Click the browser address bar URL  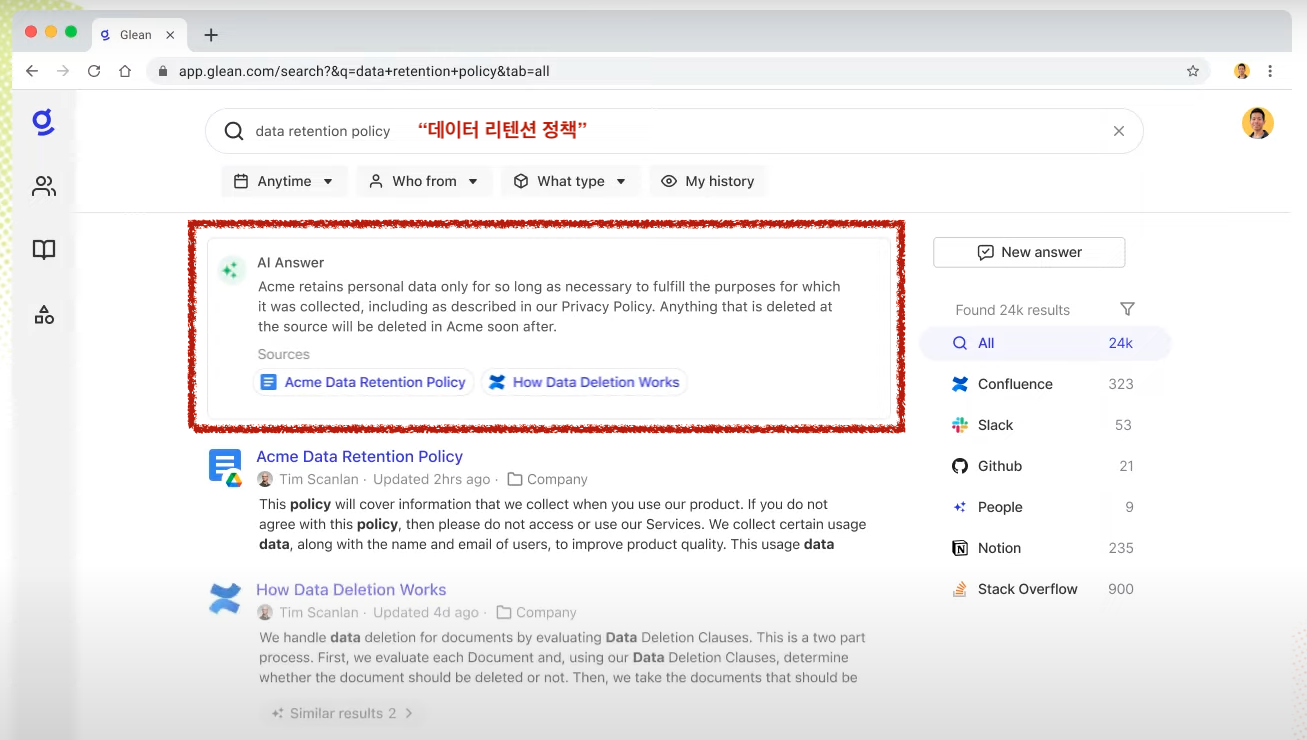tap(364, 71)
